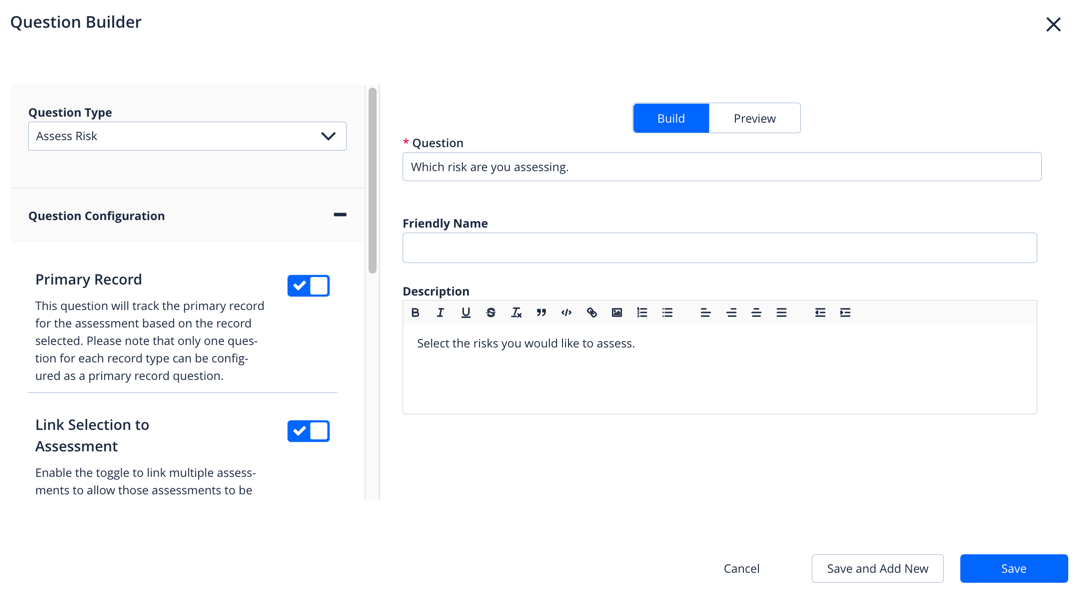Click the italic formatting icon

click(440, 313)
